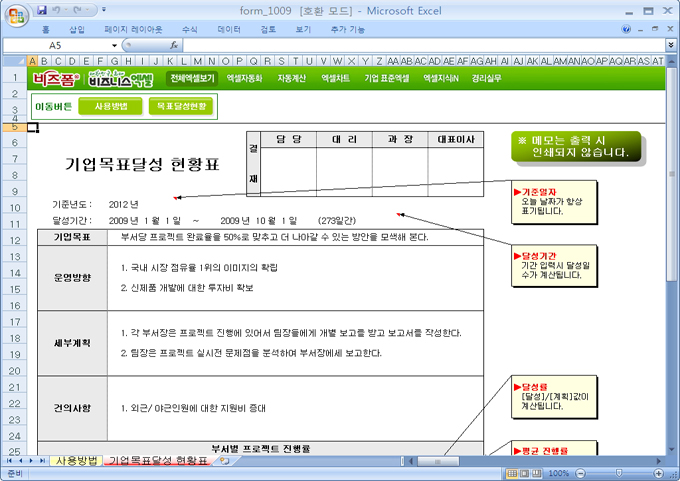Image resolution: width=680 pixels, height=481 pixels.
Task: Click the 엑셀자동화 banner link
Action: (245, 79)
